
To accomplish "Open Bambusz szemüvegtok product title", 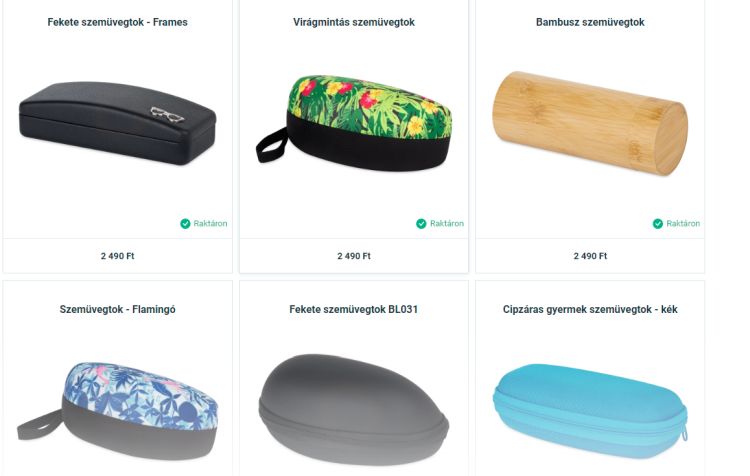I will (x=590, y=22).
